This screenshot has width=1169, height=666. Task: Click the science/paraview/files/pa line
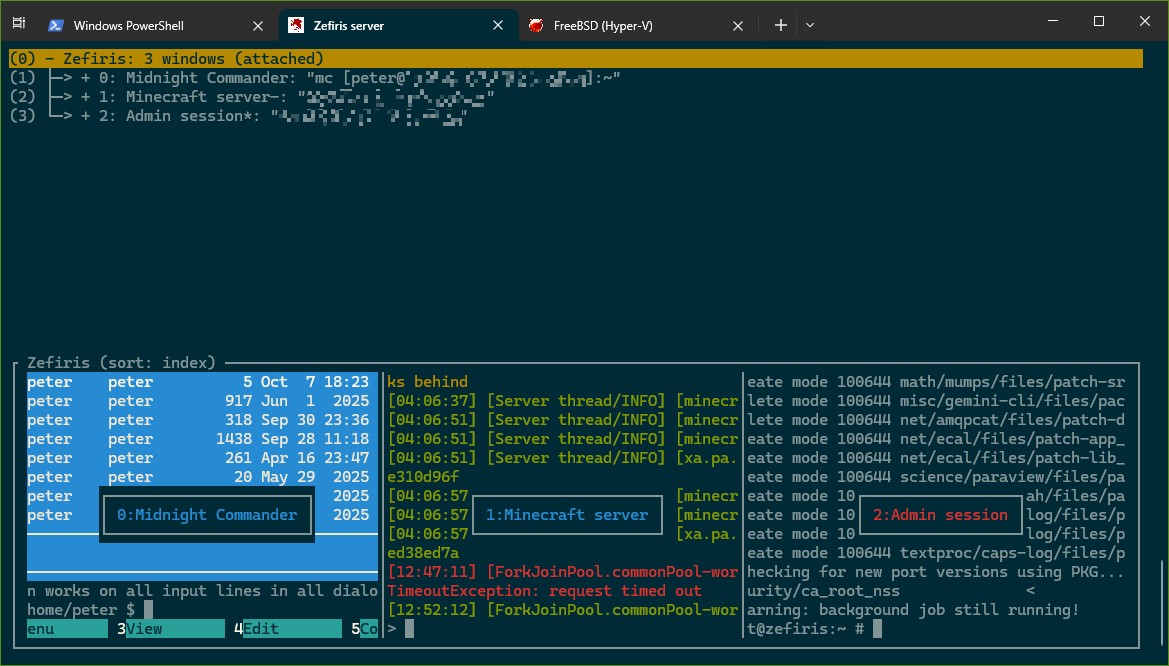[x=936, y=477]
